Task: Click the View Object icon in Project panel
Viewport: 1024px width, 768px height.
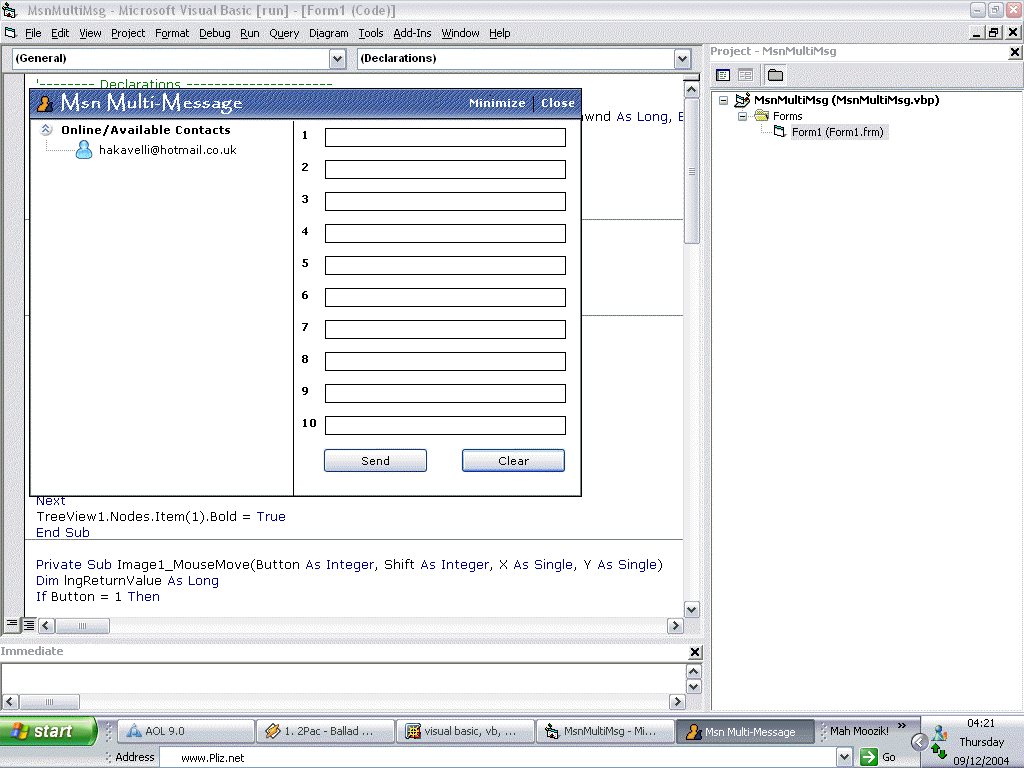Action: 745,75
